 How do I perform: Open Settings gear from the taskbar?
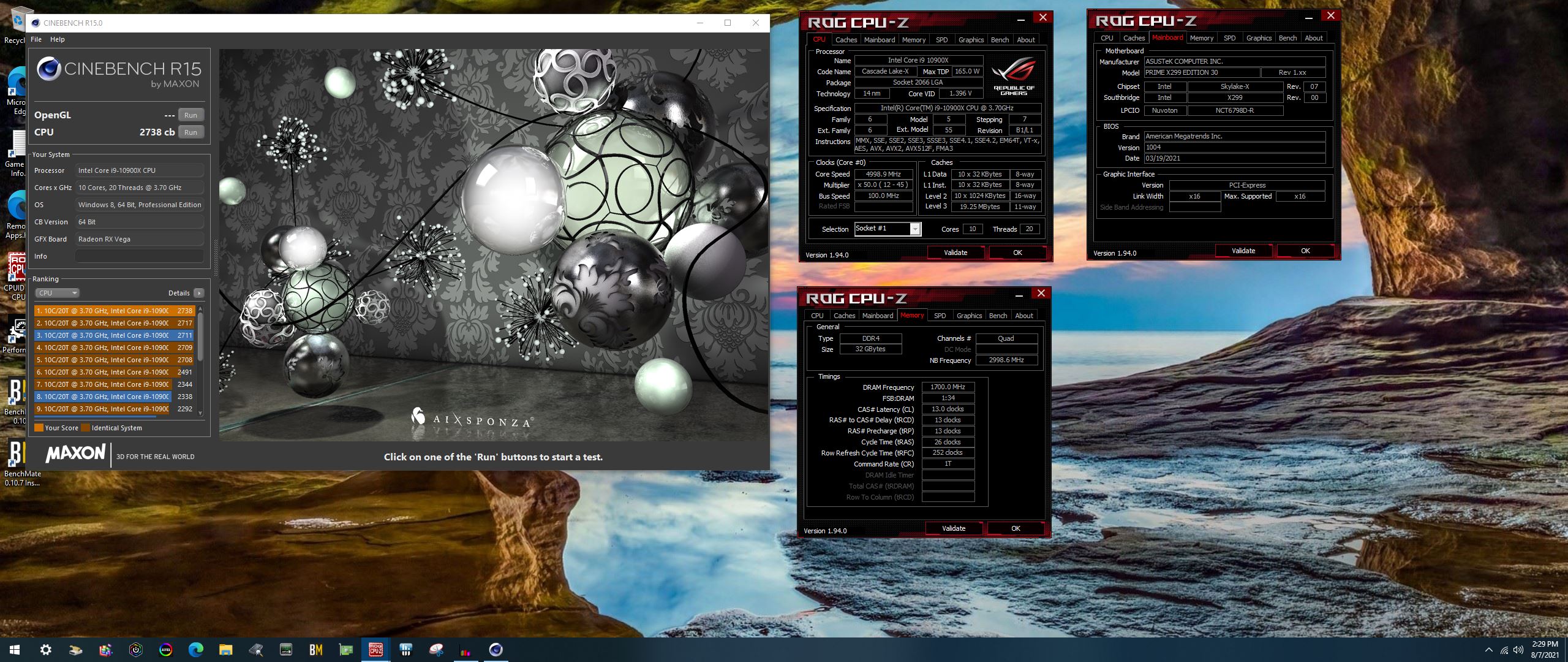pos(46,650)
